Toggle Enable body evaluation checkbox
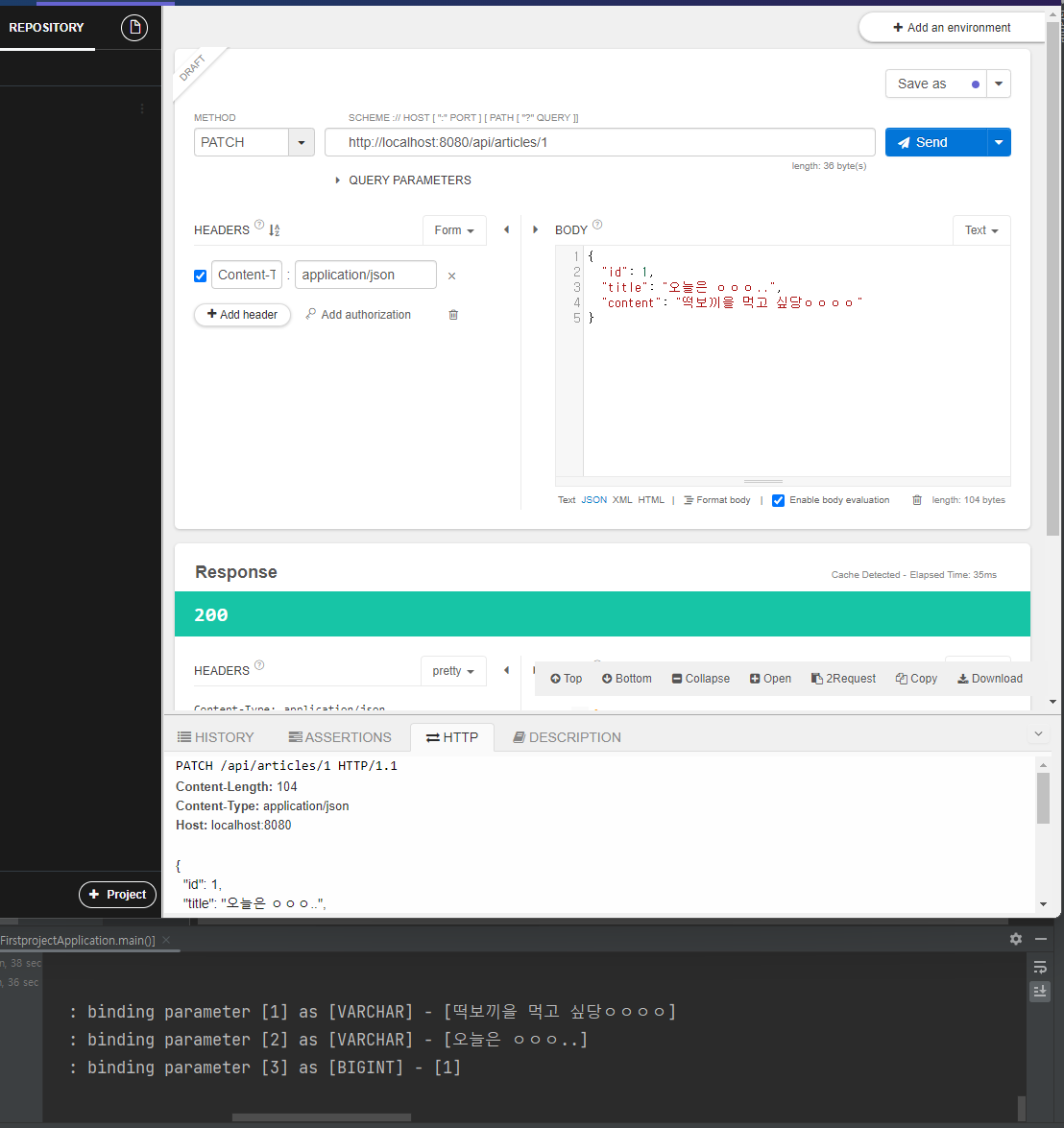 pos(779,501)
